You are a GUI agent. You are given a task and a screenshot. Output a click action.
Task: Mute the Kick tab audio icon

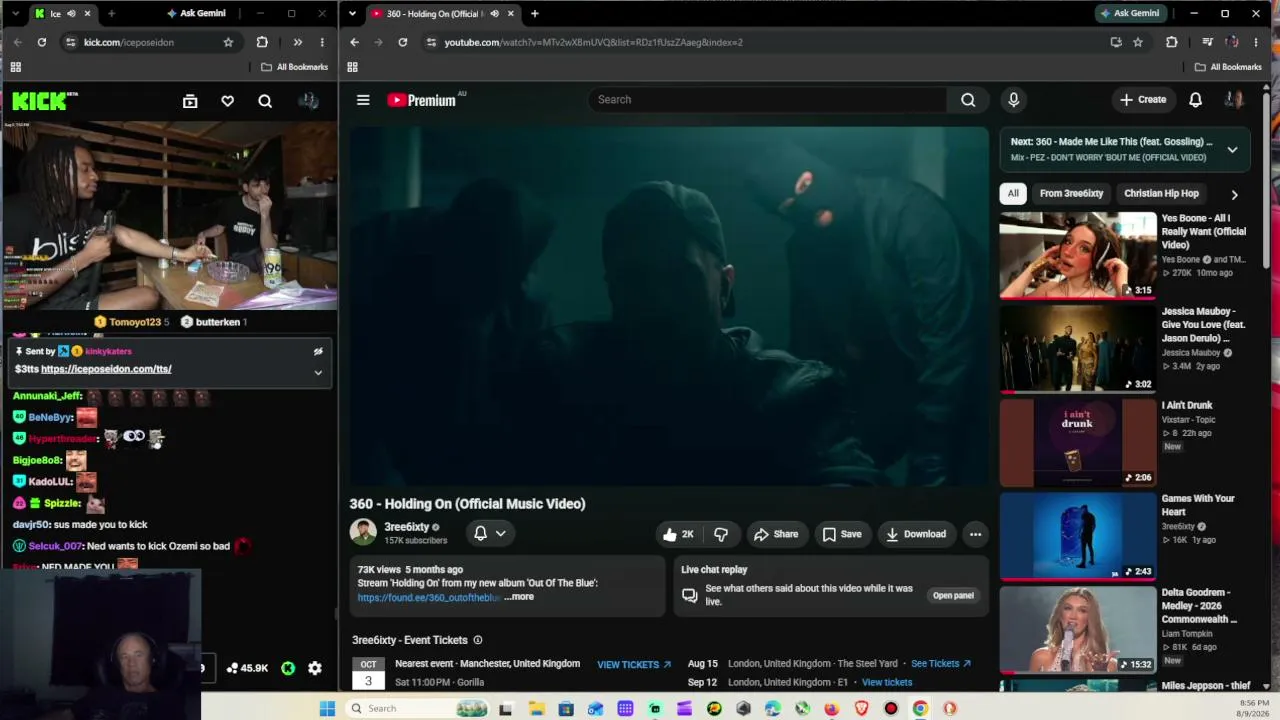point(71,13)
